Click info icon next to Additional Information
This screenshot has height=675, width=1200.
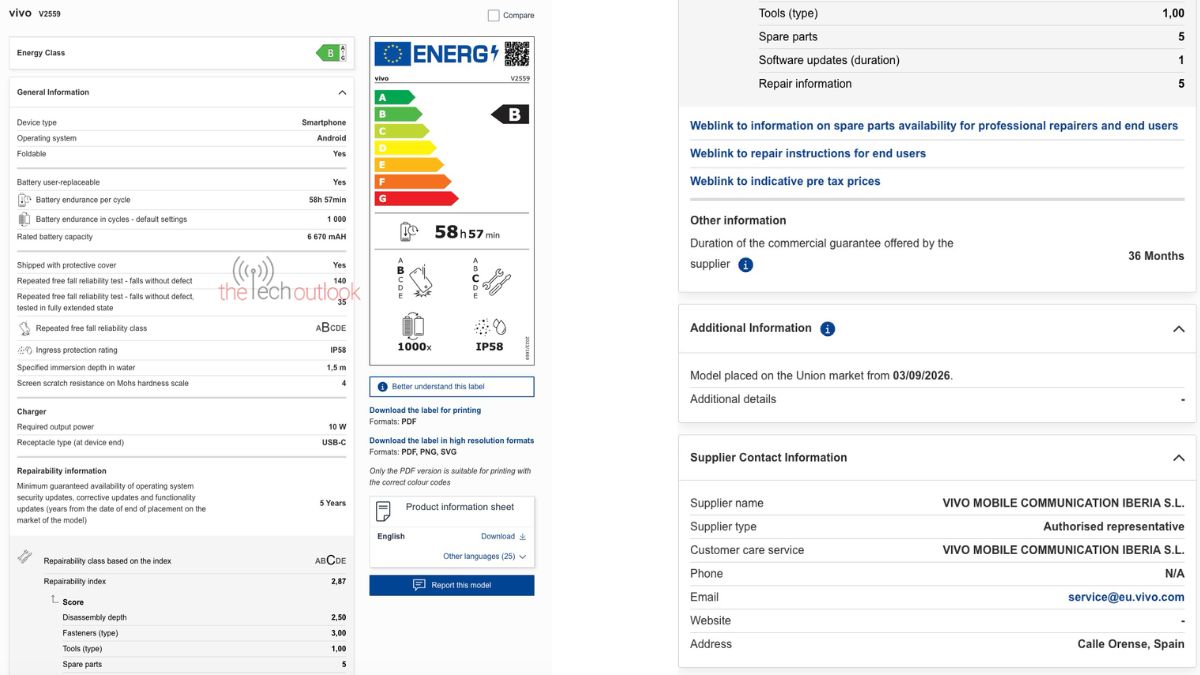[827, 328]
